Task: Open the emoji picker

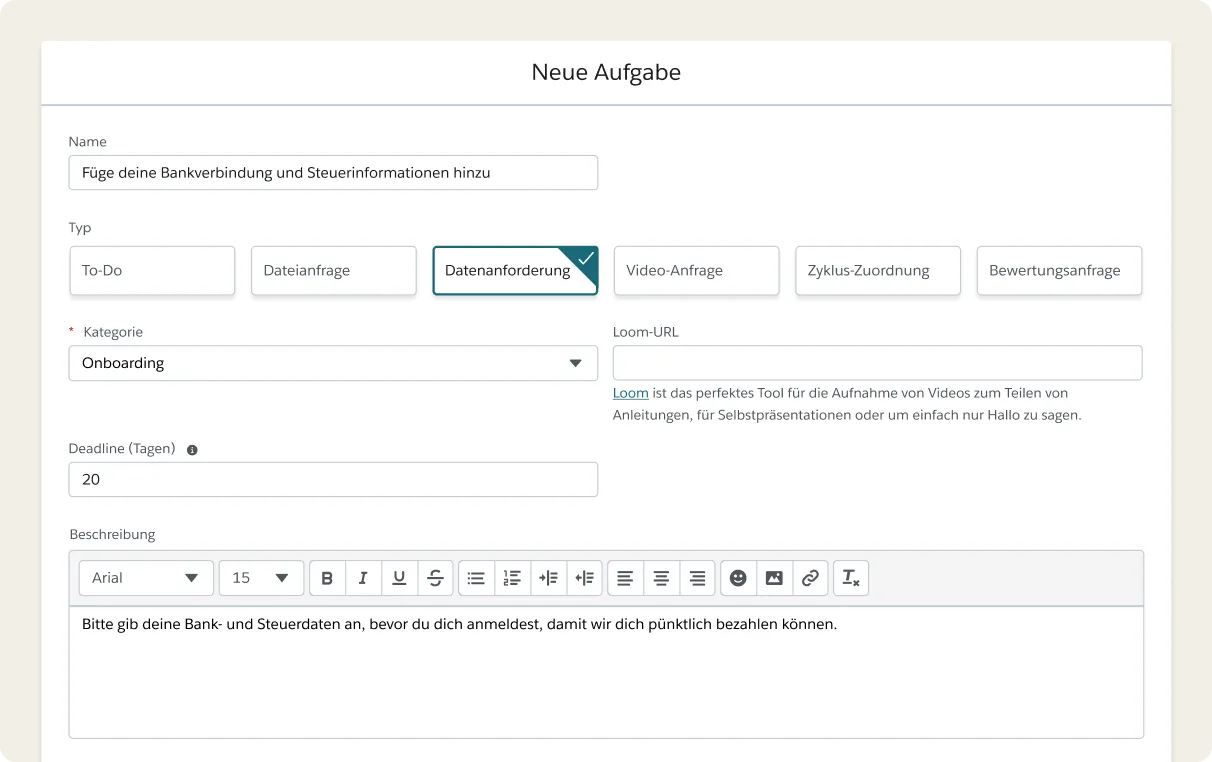Action: (738, 578)
